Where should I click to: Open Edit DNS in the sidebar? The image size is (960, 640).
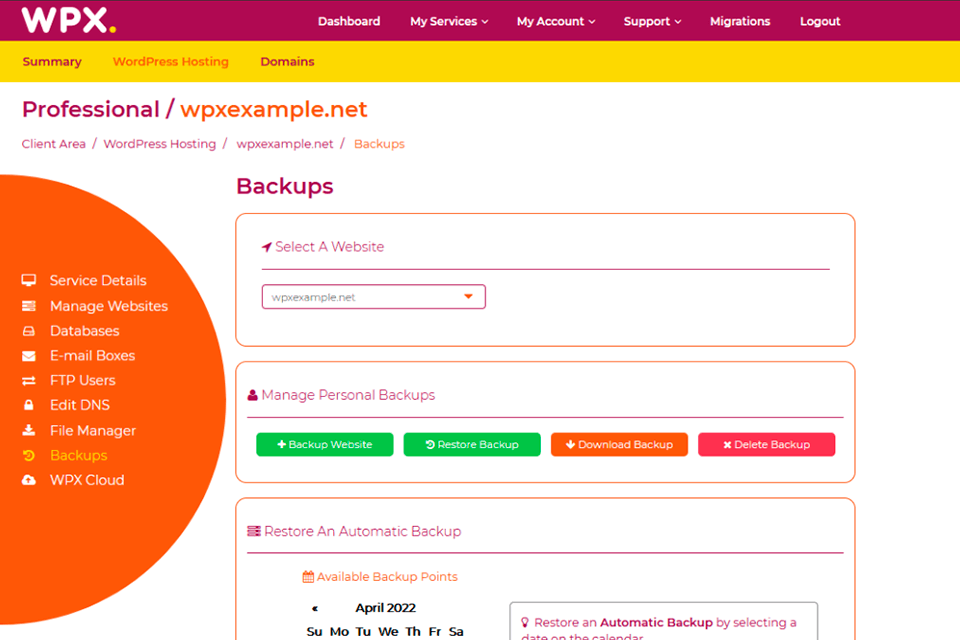[x=80, y=405]
